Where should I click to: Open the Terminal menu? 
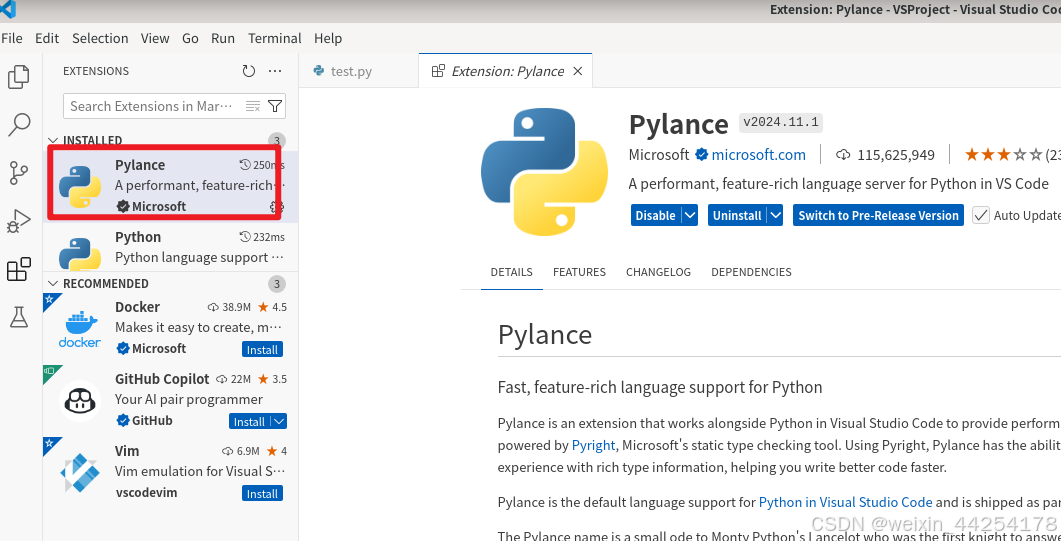coord(275,38)
